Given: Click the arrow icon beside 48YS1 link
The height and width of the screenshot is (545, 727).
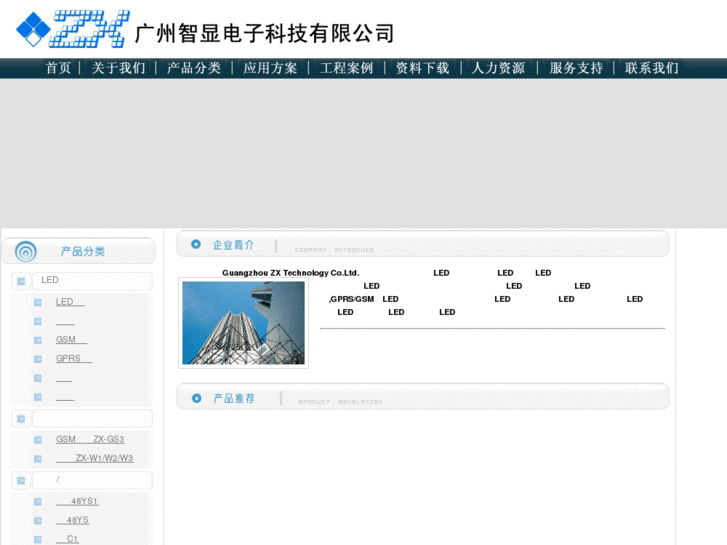Looking at the screenshot, I should (38, 501).
